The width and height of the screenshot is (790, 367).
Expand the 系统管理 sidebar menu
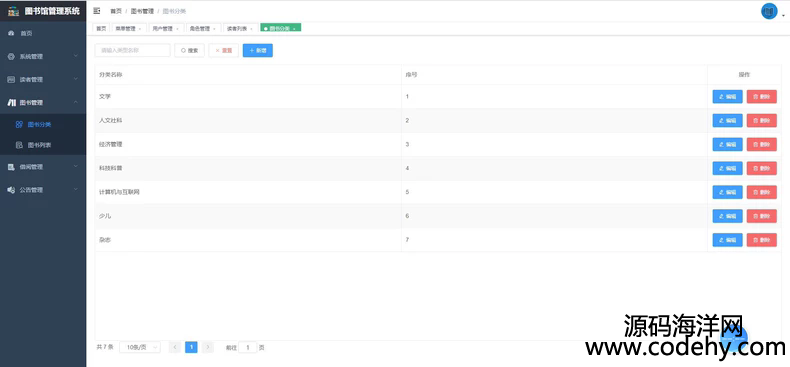pos(43,56)
